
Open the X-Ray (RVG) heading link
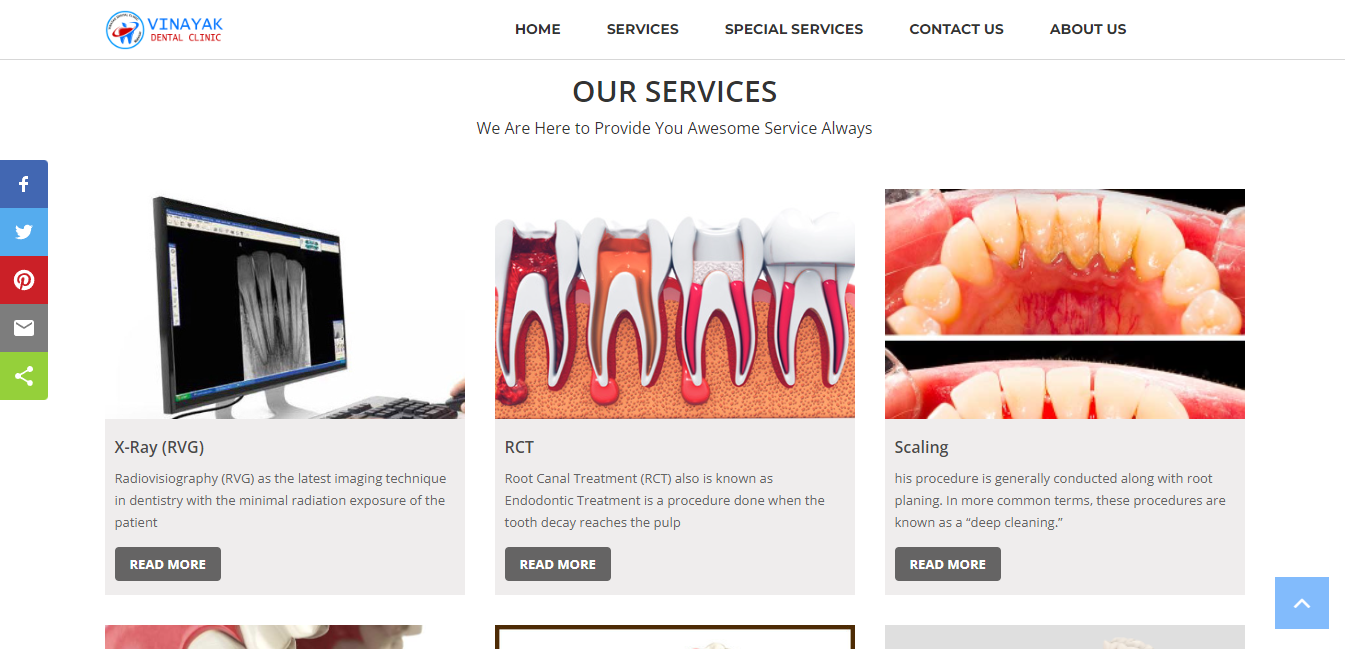(x=159, y=447)
